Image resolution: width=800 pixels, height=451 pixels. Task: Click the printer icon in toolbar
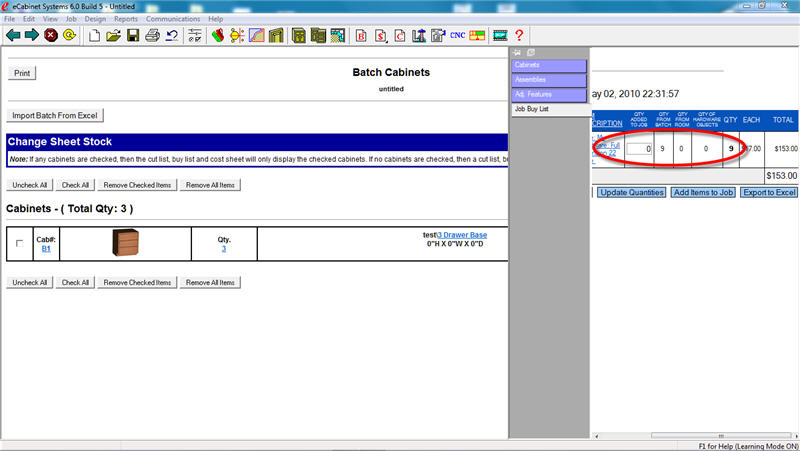pos(152,36)
